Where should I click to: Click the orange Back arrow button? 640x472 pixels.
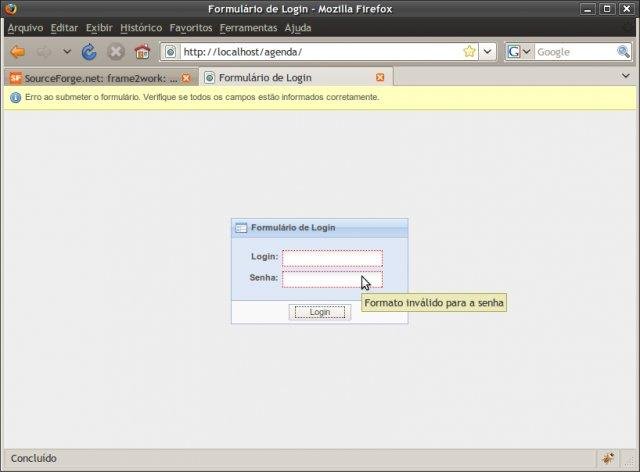18,52
